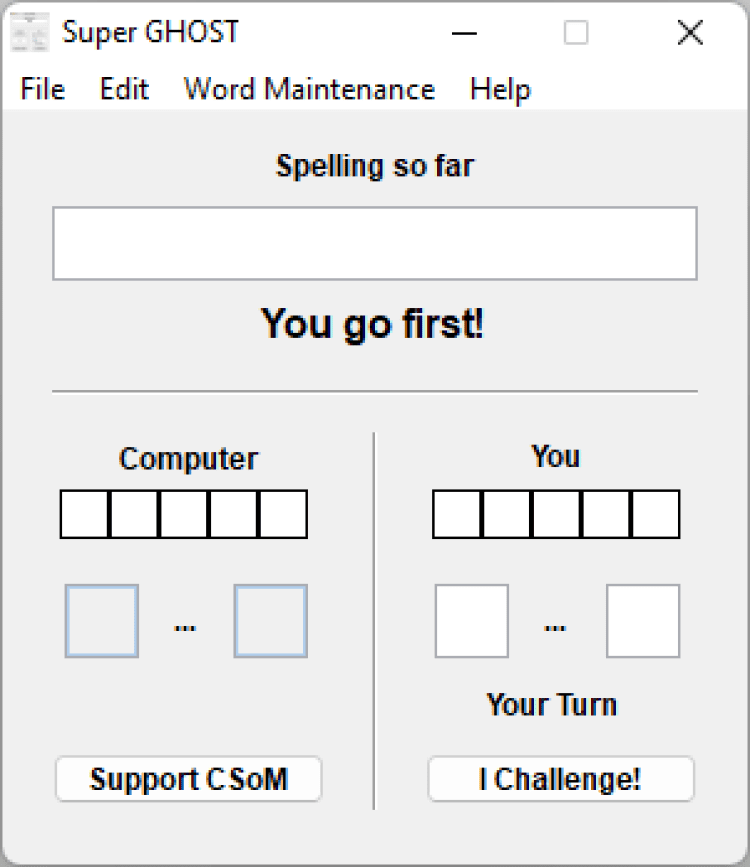Click the Super GHOST app icon
Screen dimensions: 750x867
coord(30,33)
